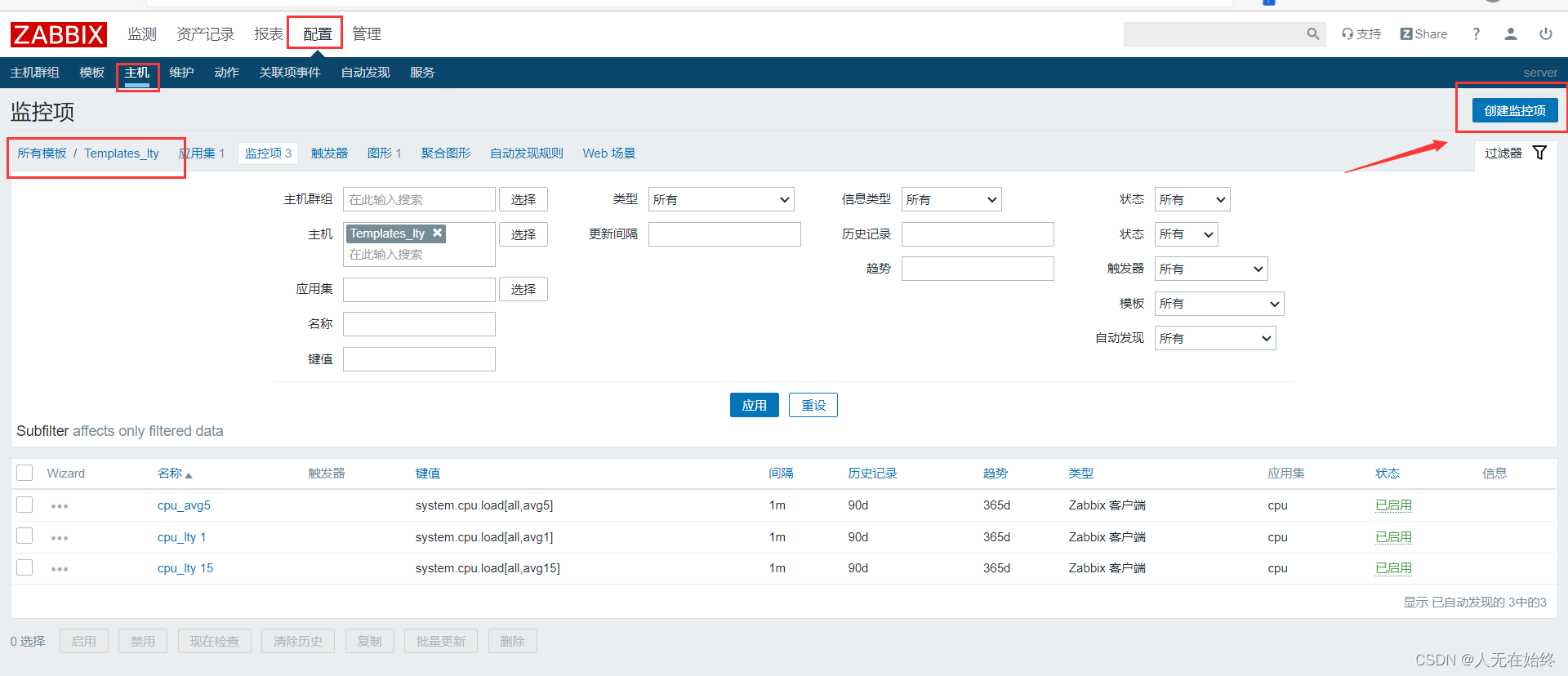Click the ZABBIX logo

58,34
